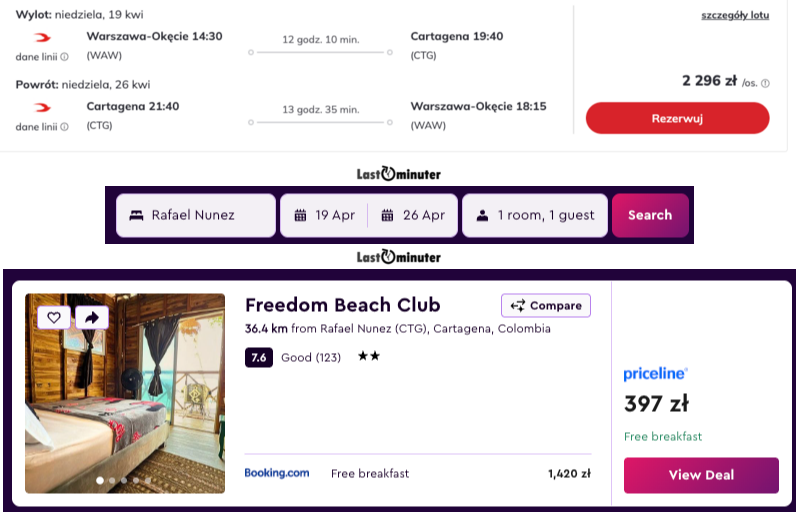Click the Search button
800x512 pixels.
650,215
